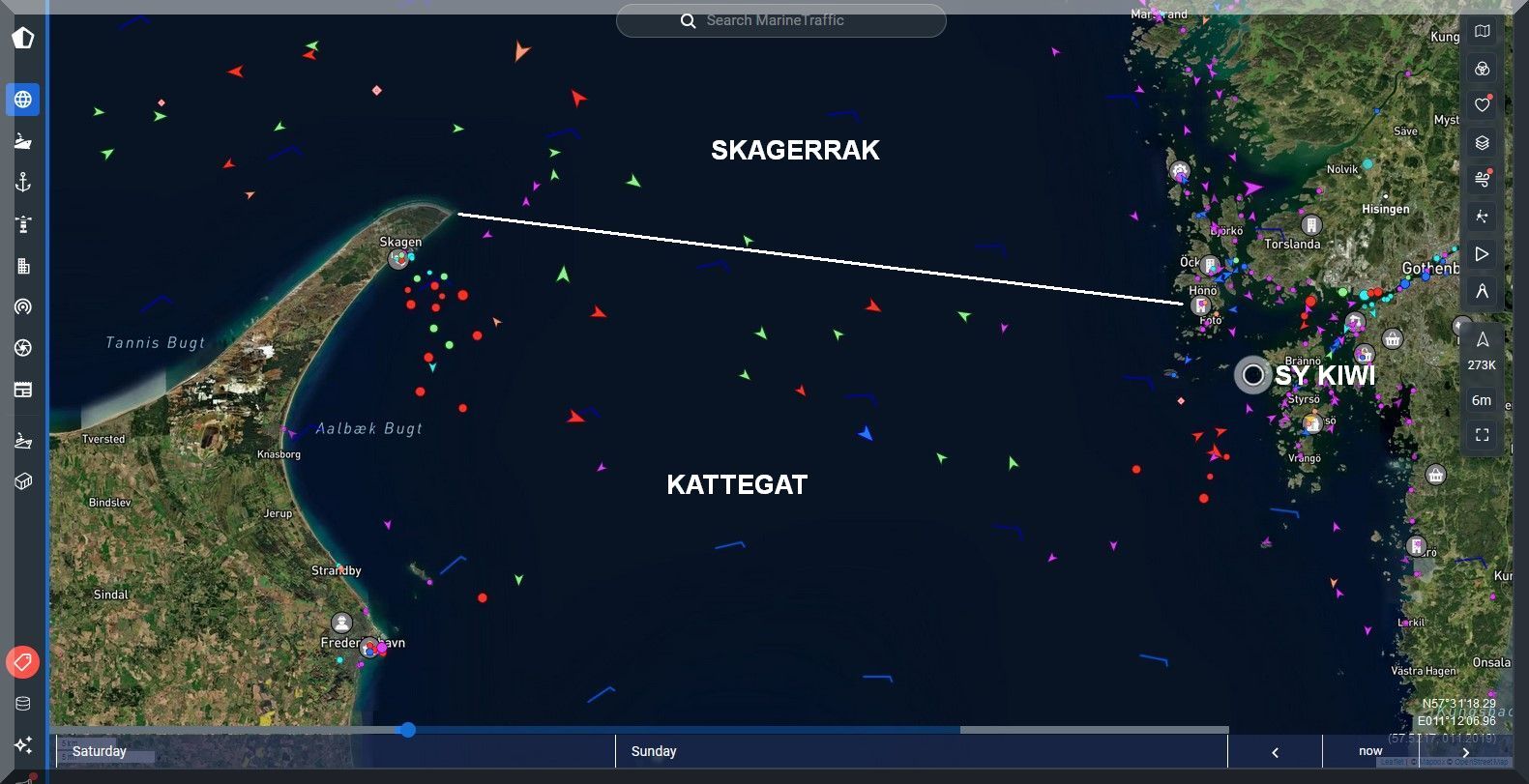Toggle the wind weather overlay
This screenshot has height=784, width=1529.
click(x=1482, y=180)
